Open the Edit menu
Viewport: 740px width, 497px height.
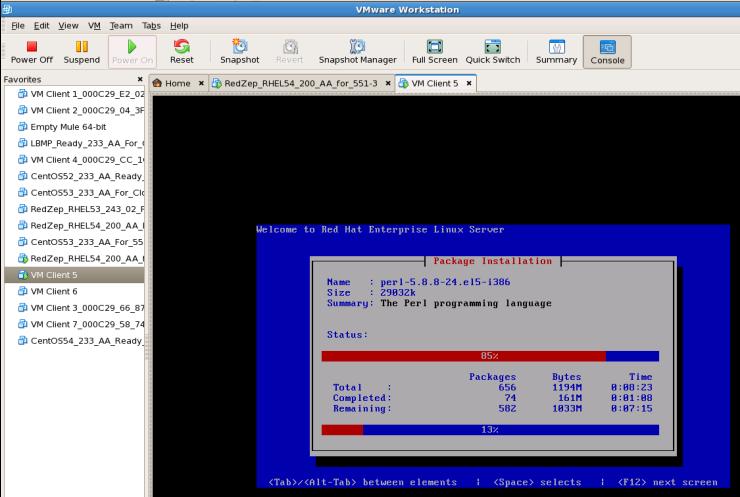[x=42, y=25]
